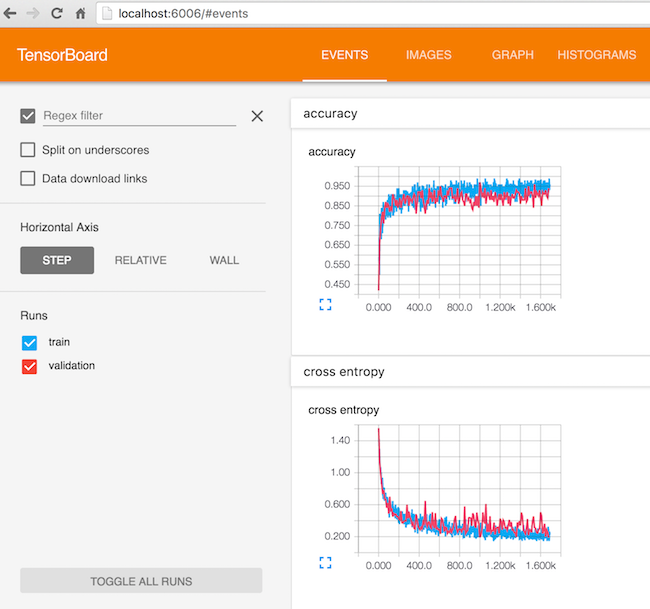Collapse the cross entropy section header
Image resolution: width=650 pixels, height=609 pixels.
tap(471, 371)
